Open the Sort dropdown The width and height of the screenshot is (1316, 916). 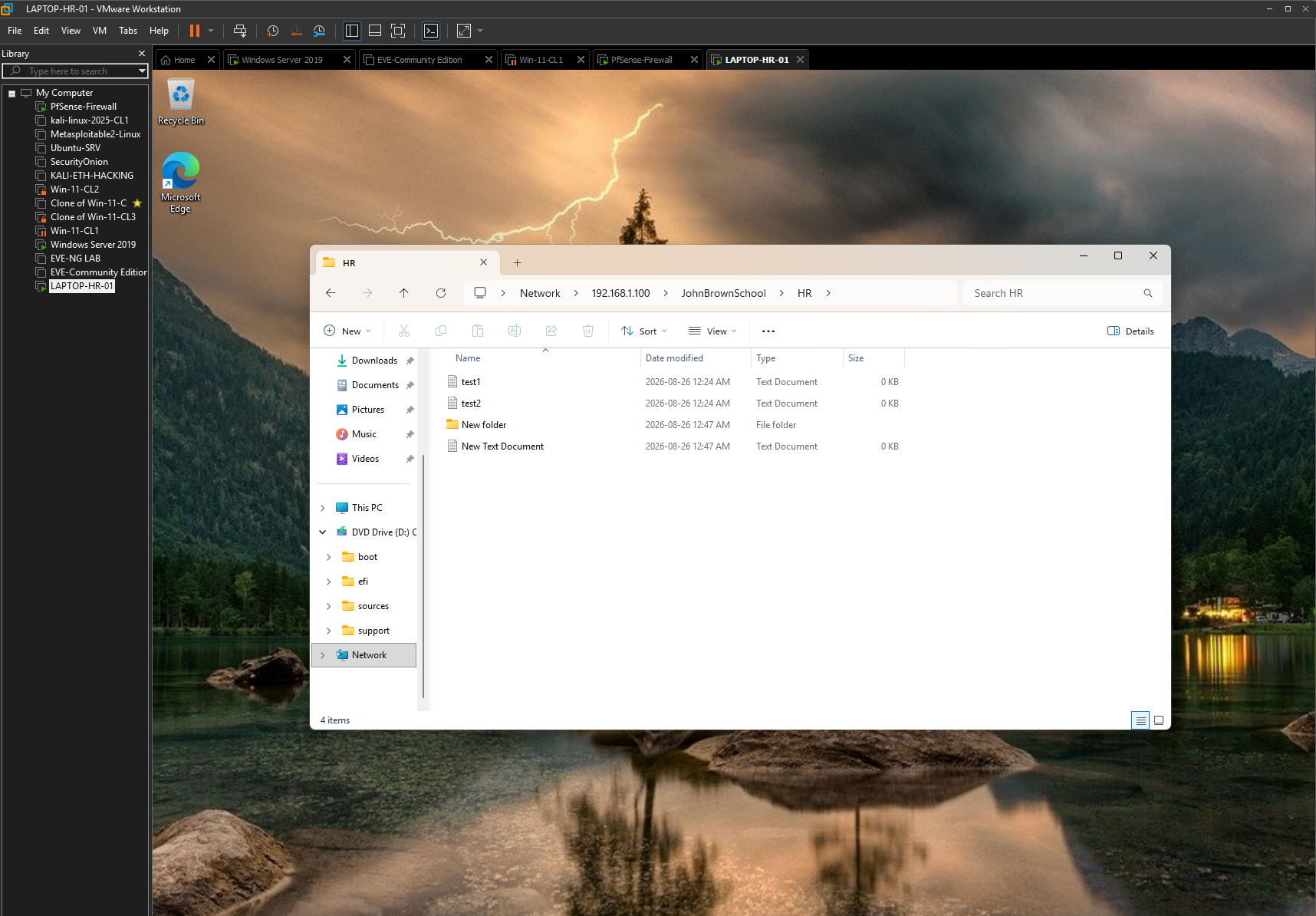[644, 331]
